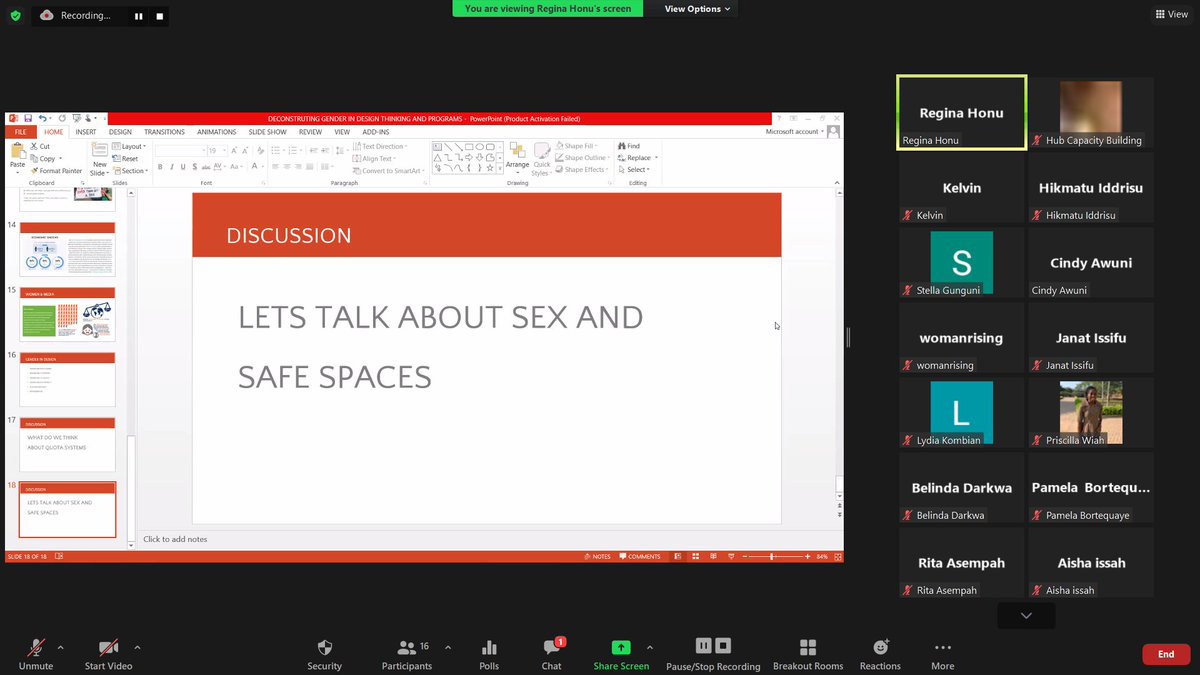The height and width of the screenshot is (675, 1200).
Task: Open the Security shield menu
Action: [324, 654]
